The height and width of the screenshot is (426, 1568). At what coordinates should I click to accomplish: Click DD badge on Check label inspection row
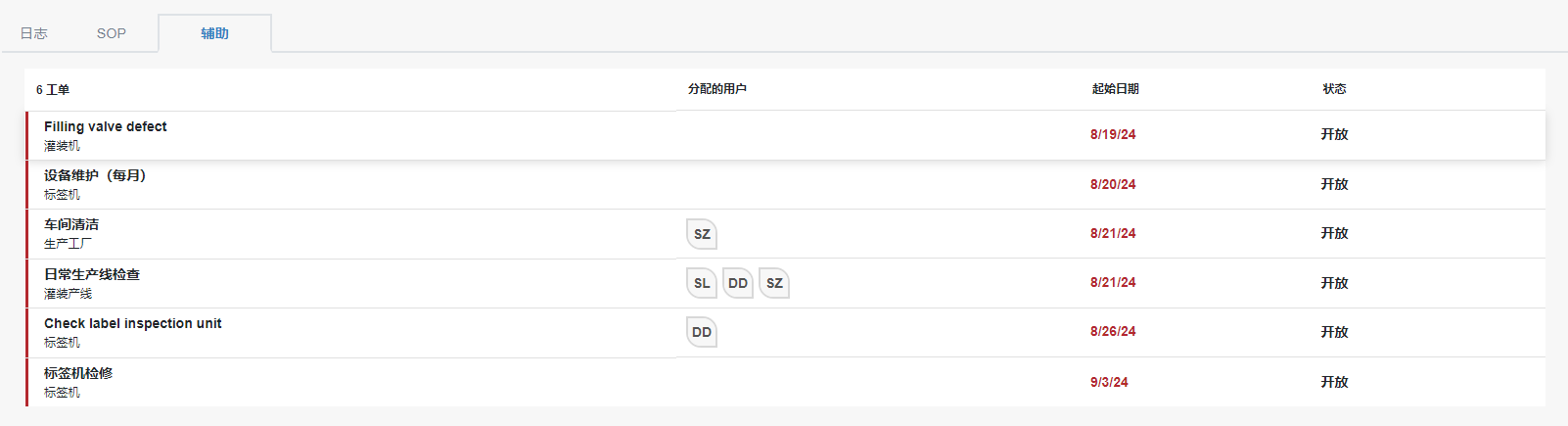702,332
